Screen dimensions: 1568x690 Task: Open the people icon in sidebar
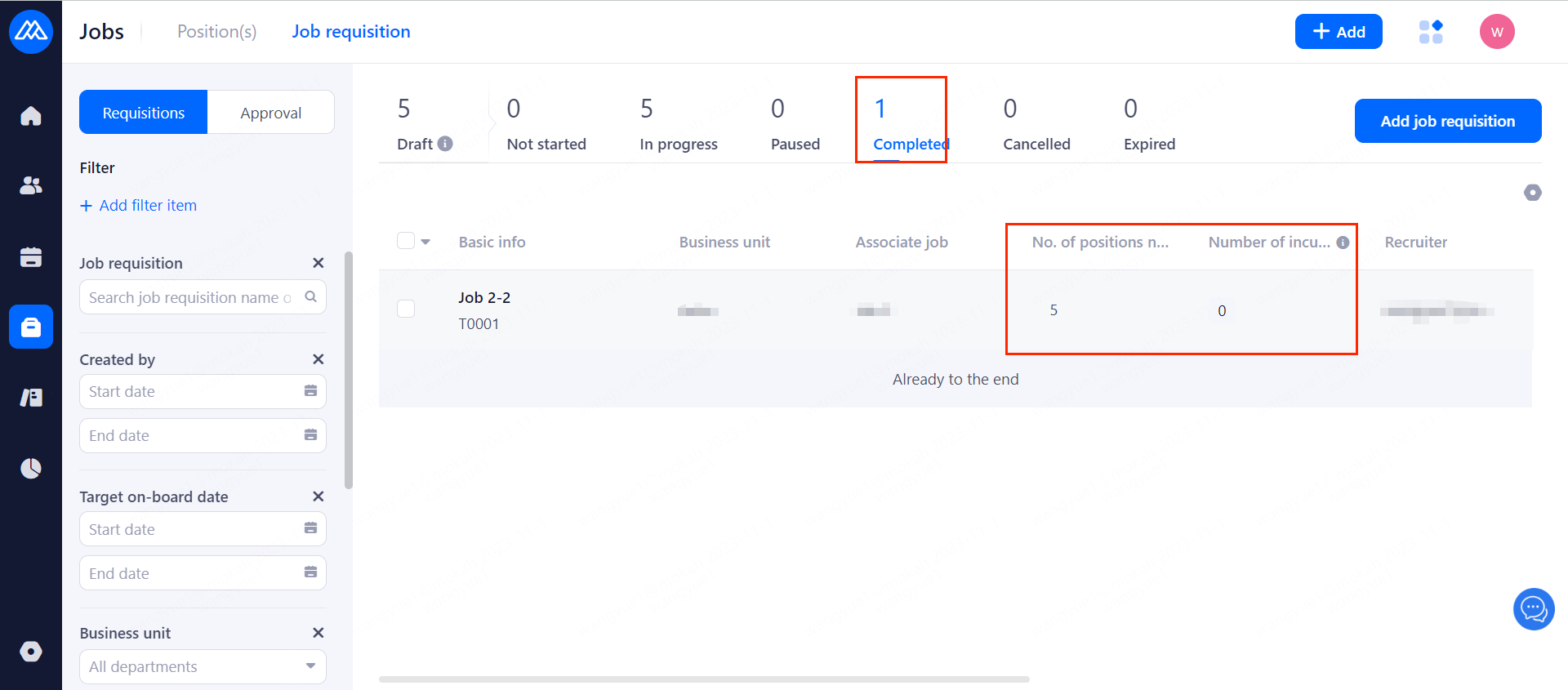[x=31, y=186]
